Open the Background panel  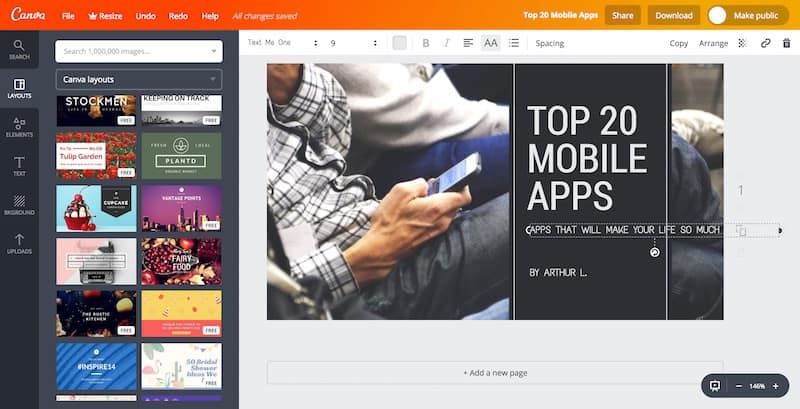19,204
